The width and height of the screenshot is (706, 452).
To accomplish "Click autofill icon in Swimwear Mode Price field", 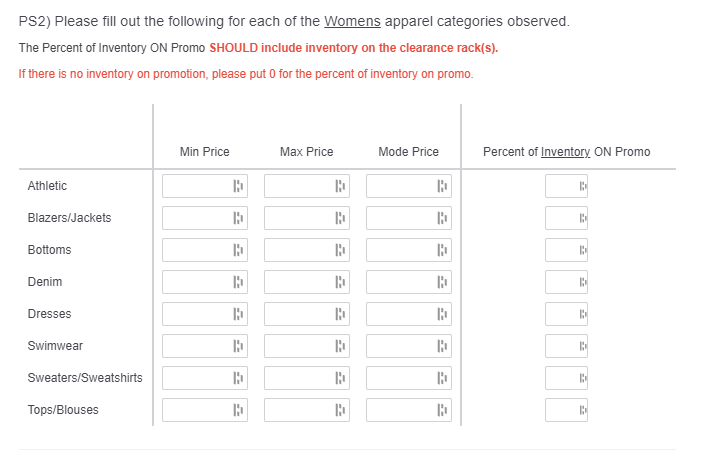I will tap(441, 346).
